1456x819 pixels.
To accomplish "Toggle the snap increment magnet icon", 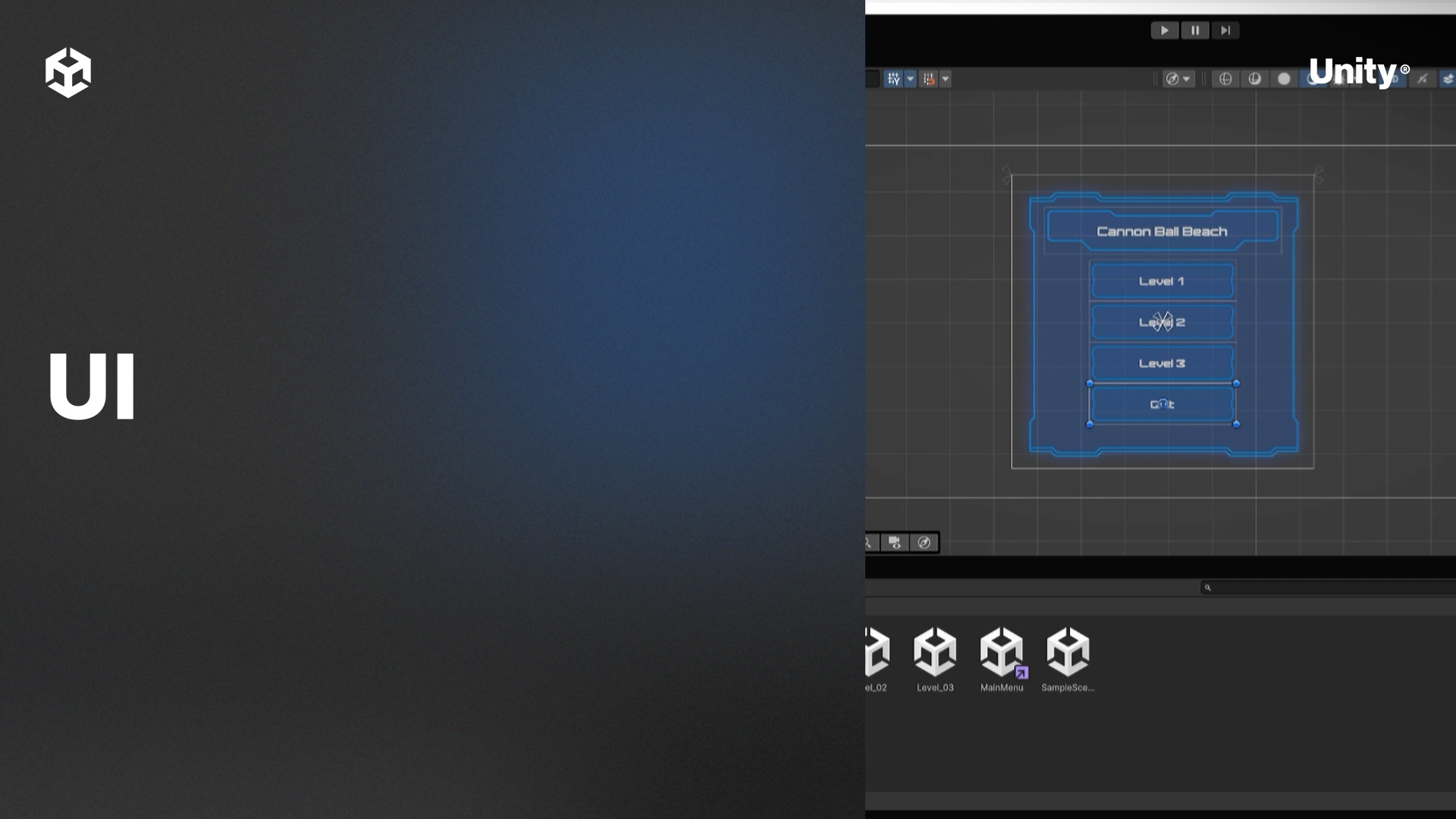I will coord(929,79).
